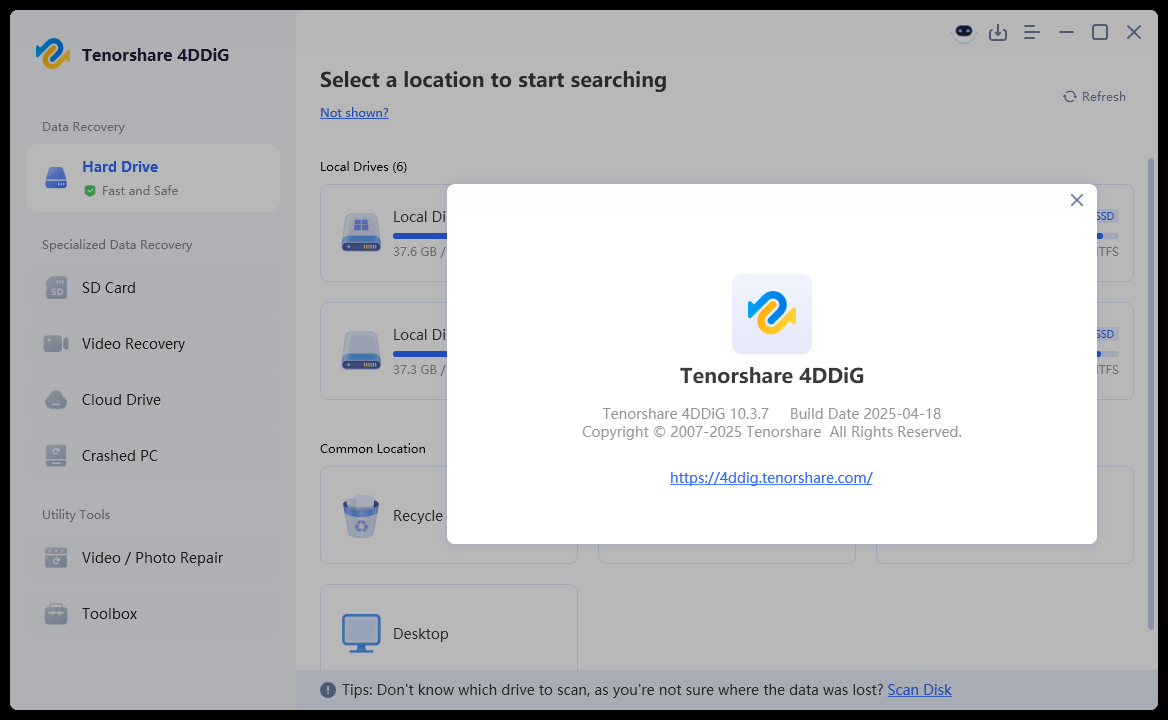Click the Tenorshare 4DDiG logo in About dialog
The image size is (1168, 720).
(x=772, y=313)
